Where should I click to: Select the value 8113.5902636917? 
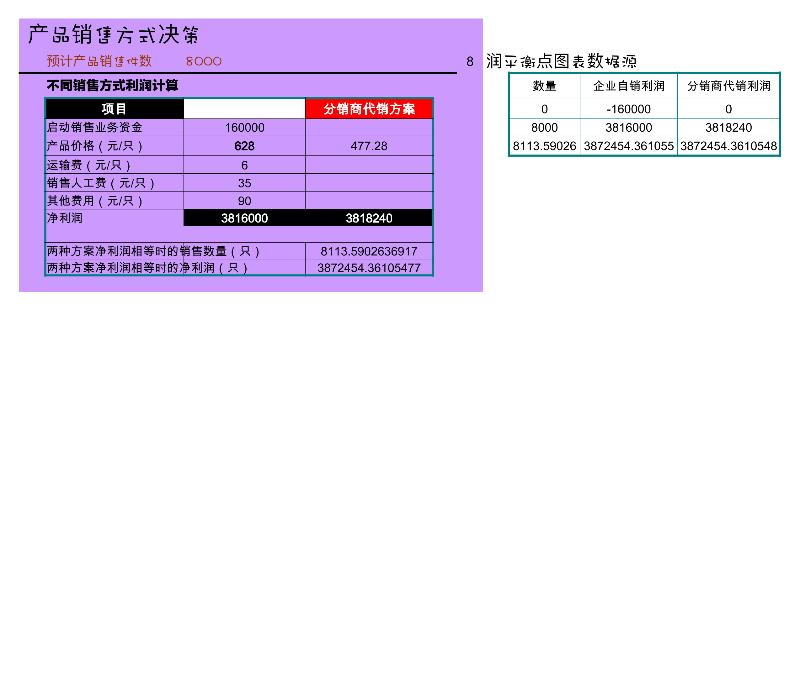[x=369, y=251]
